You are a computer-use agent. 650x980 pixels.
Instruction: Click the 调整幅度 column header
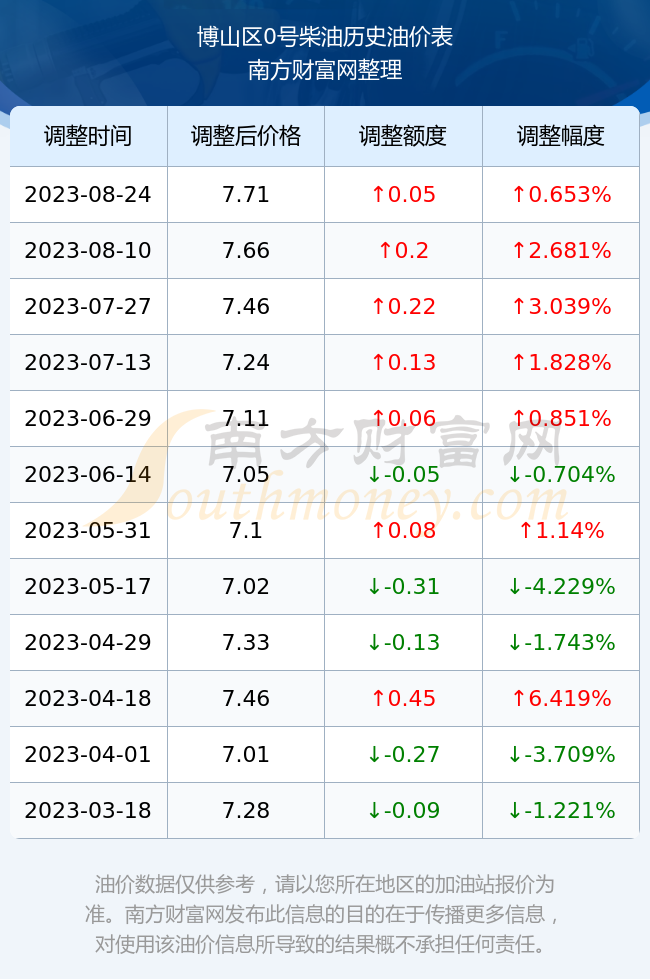pyautogui.click(x=561, y=136)
